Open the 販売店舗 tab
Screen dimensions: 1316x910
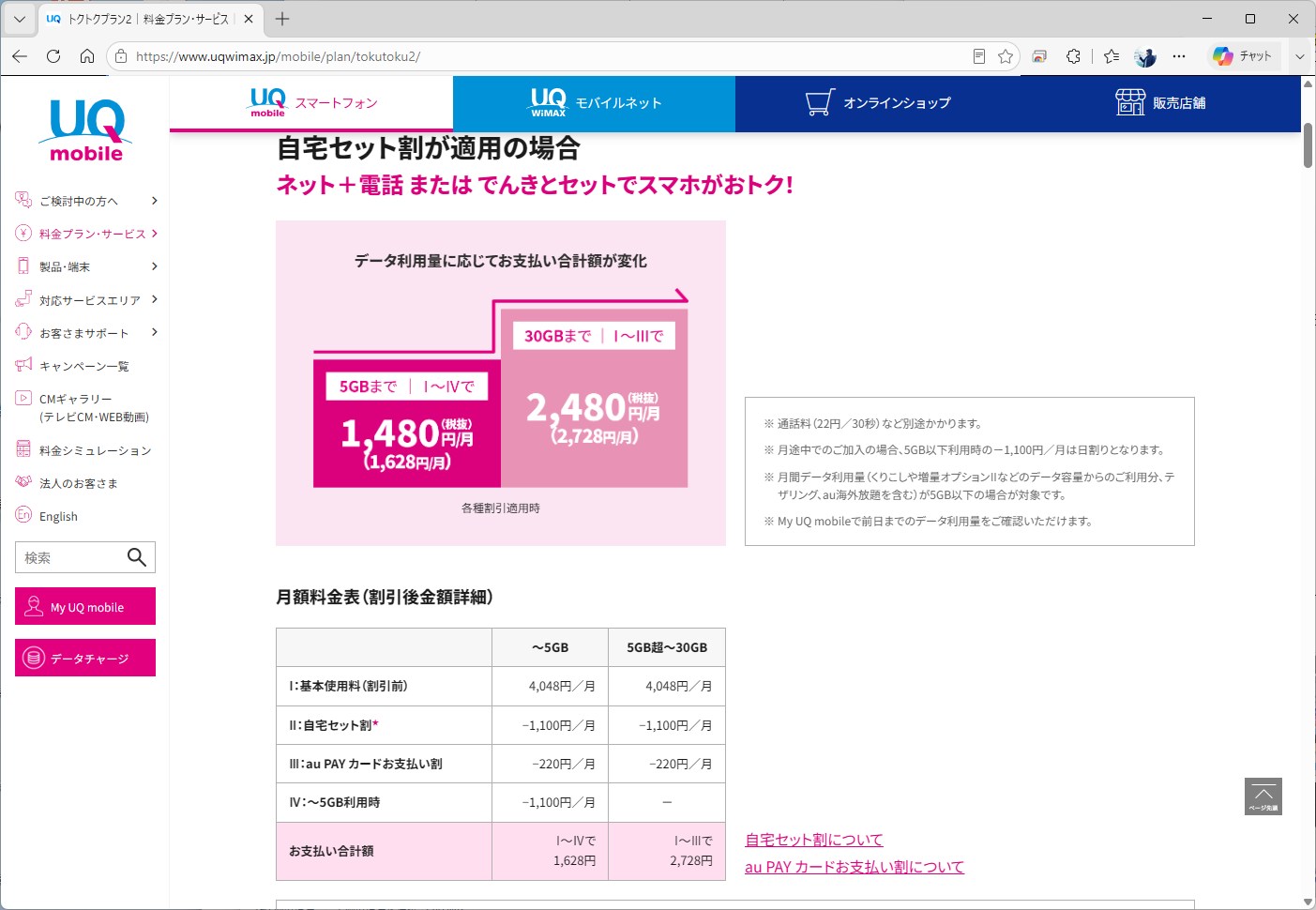1160,102
